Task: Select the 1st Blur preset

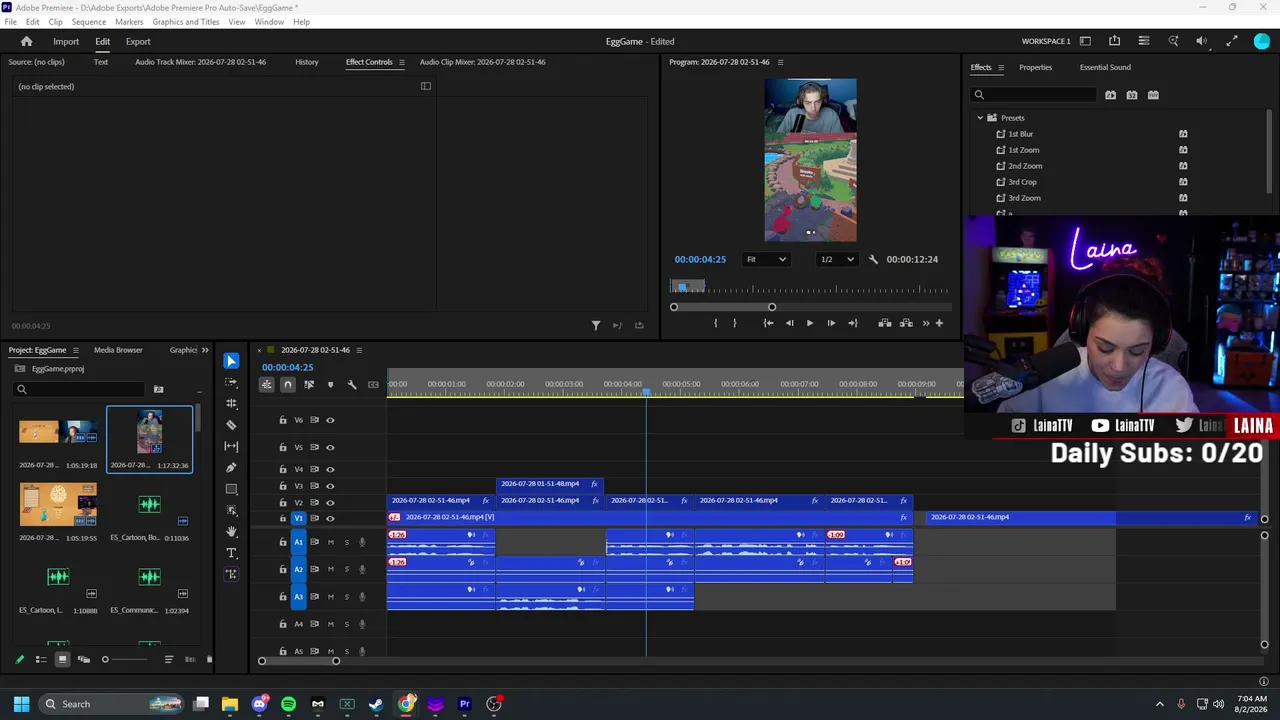Action: point(1020,134)
